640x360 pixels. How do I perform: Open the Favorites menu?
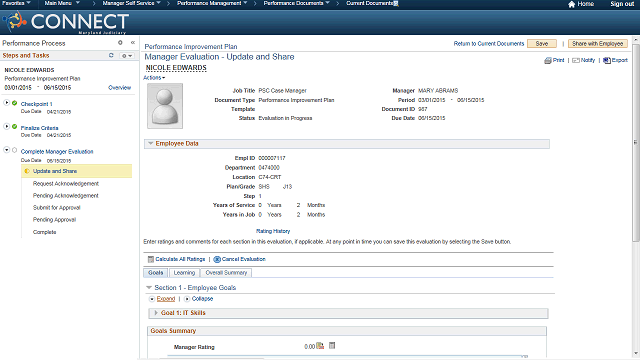pos(16,3)
